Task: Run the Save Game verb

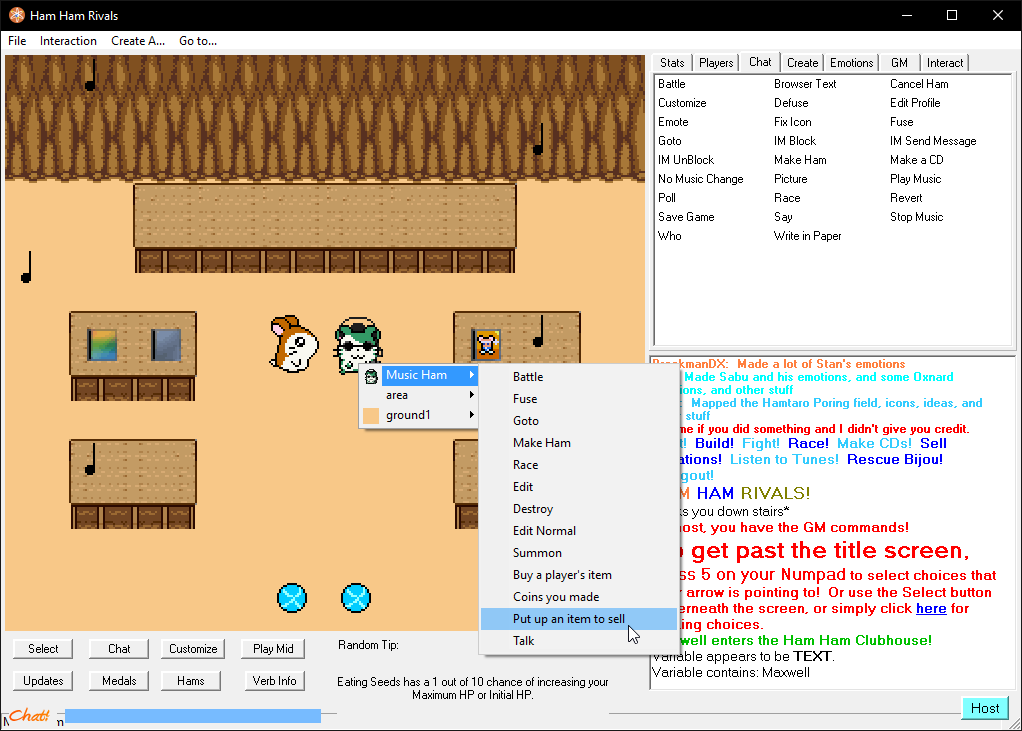Action: click(x=686, y=217)
